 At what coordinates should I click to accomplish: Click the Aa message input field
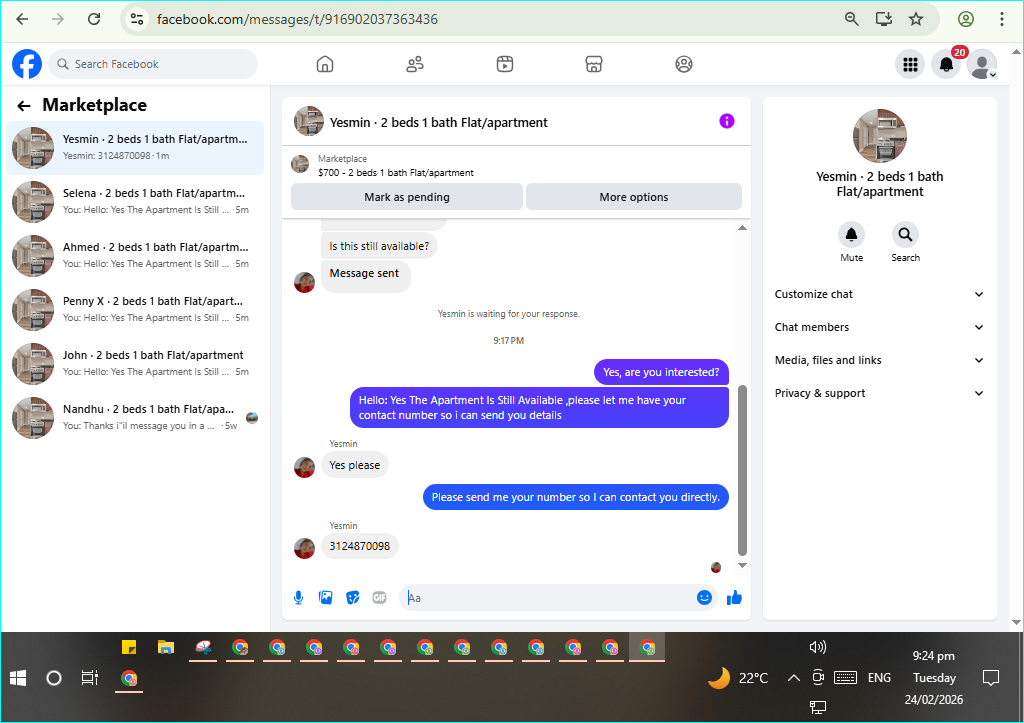pyautogui.click(x=549, y=598)
